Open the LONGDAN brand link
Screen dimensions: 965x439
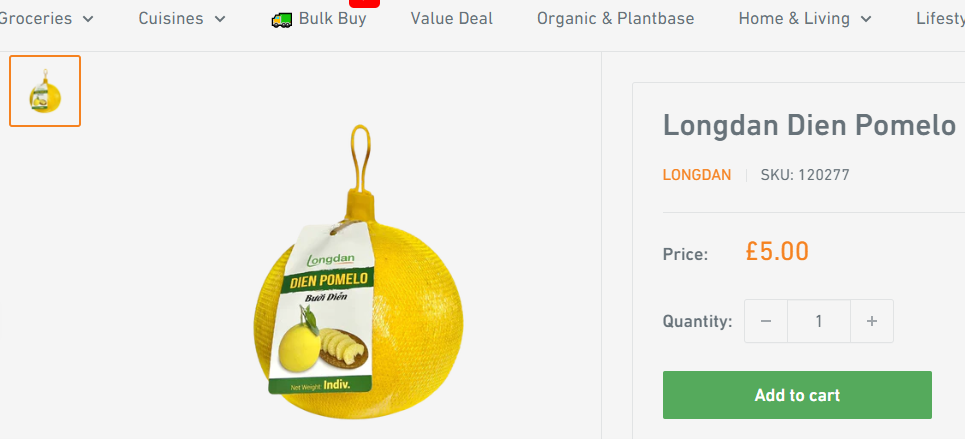coord(697,175)
